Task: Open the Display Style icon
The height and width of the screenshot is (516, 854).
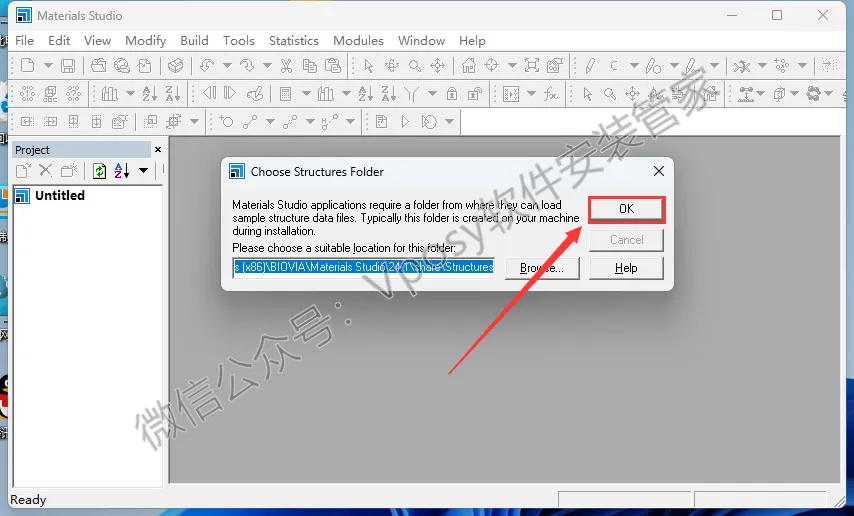Action: click(x=555, y=66)
